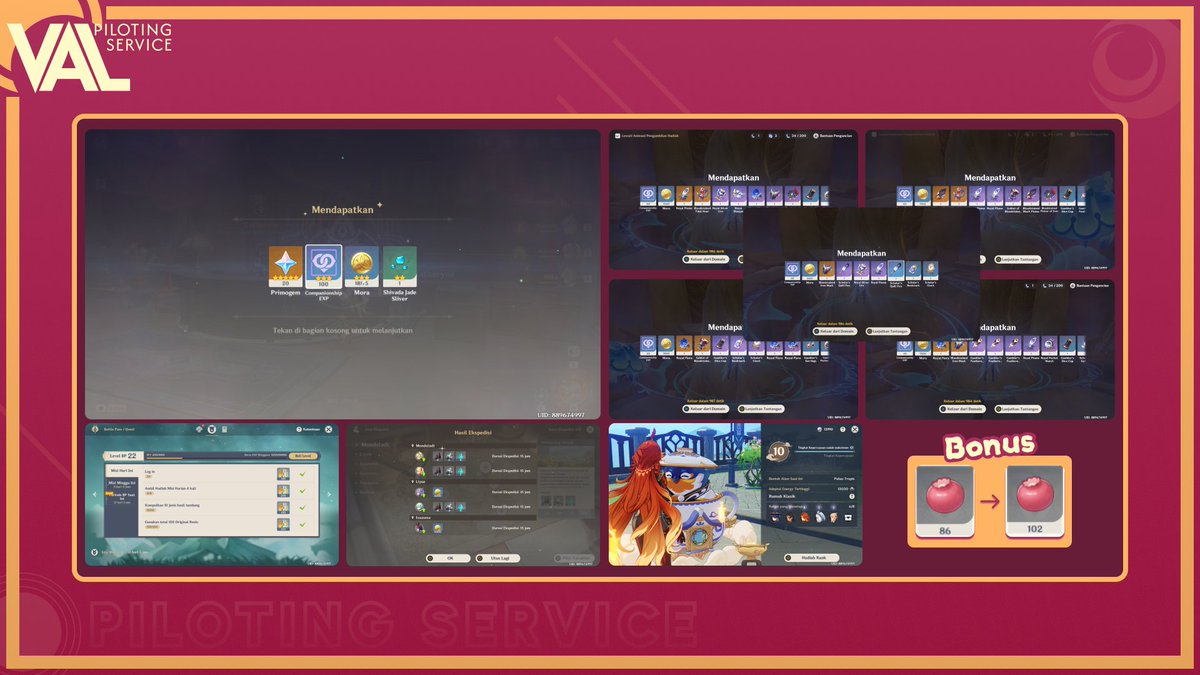This screenshot has height=675, width=1200.
Task: Click the info icon beside Rumah Klasik
Action: pyautogui.click(x=852, y=496)
